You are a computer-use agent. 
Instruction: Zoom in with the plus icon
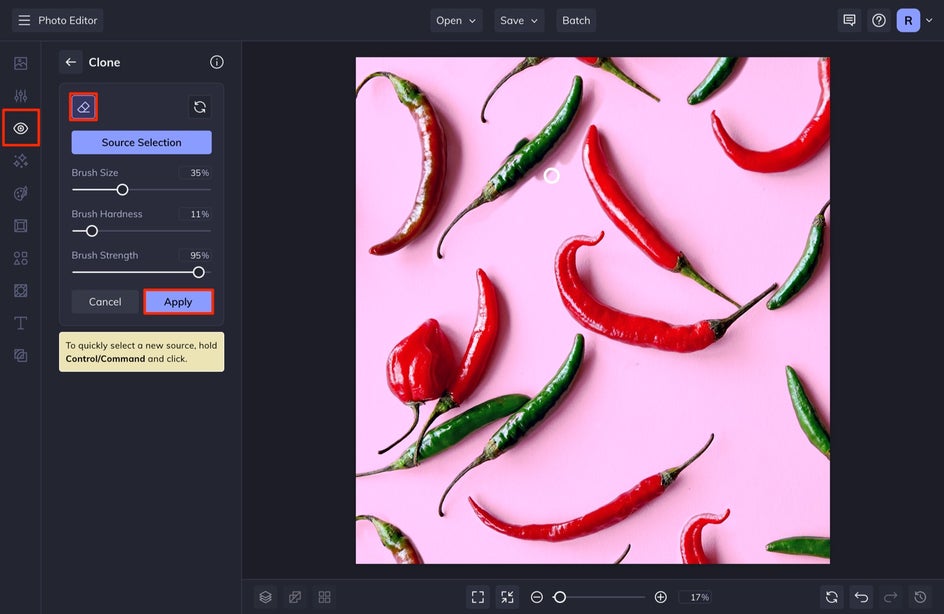point(660,597)
